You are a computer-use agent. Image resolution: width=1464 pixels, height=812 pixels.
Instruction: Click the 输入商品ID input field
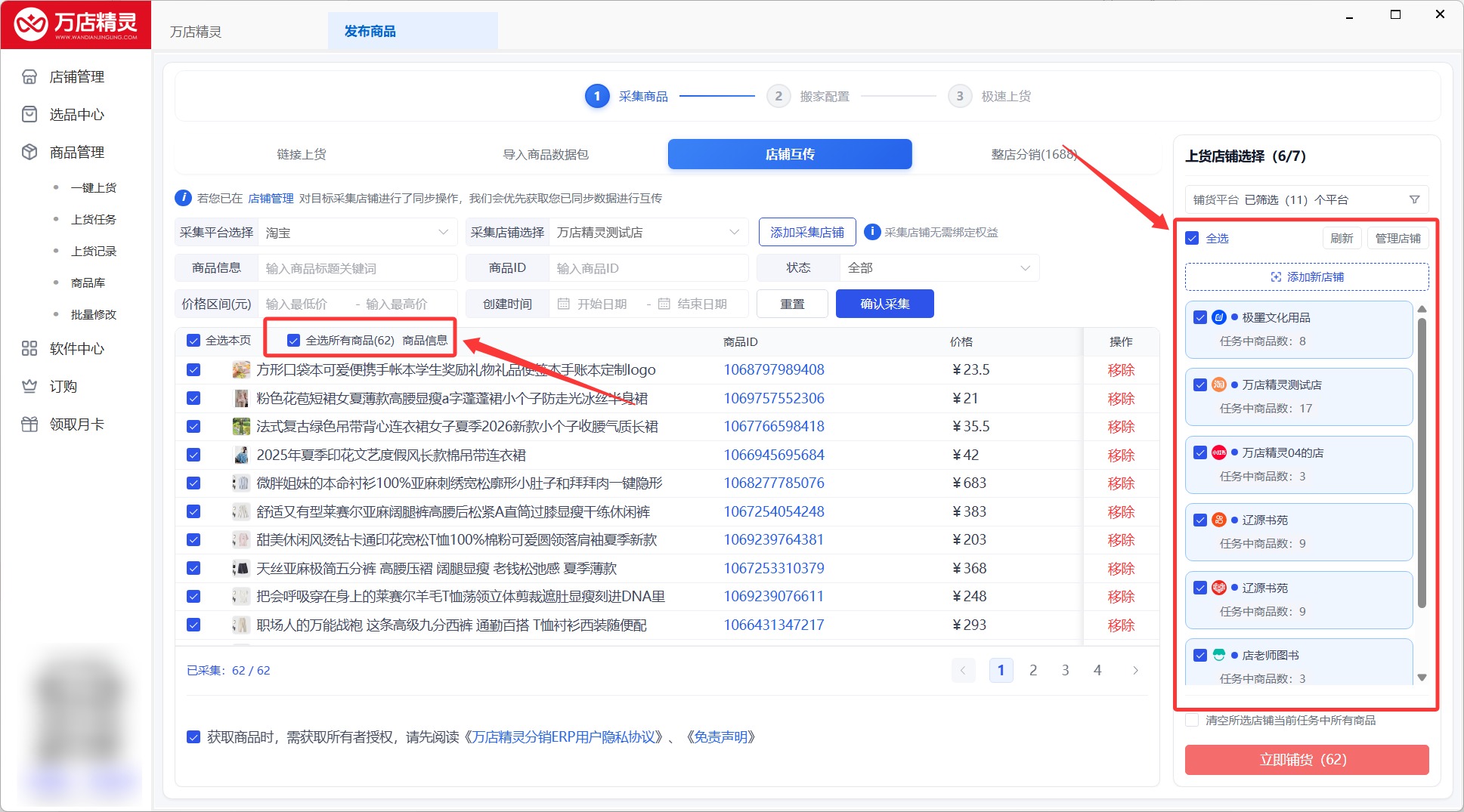648,267
